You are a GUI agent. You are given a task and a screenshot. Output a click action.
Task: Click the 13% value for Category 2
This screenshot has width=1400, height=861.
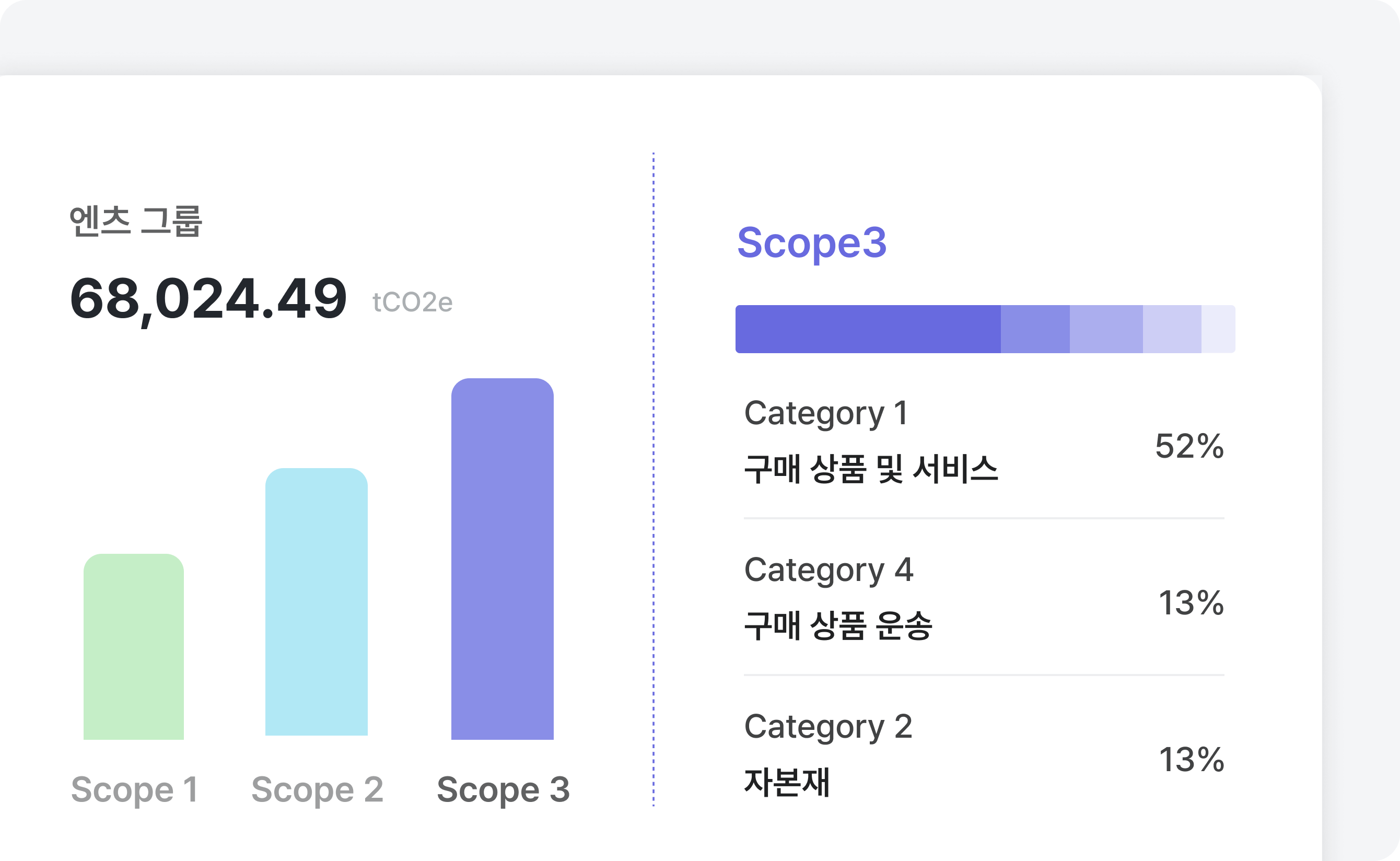coord(1191,759)
